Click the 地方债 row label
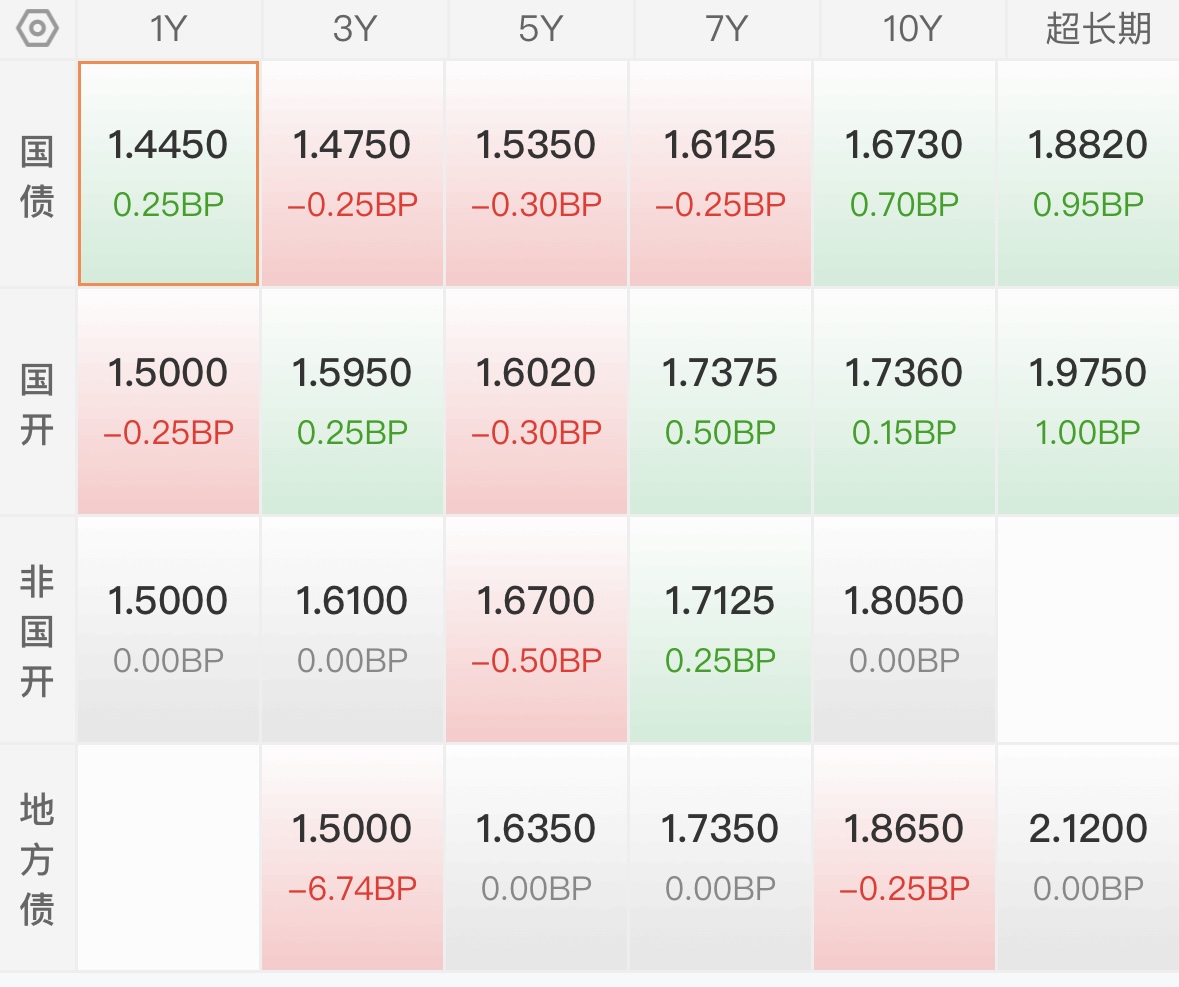Viewport: 1179px width, 987px height. 37,859
